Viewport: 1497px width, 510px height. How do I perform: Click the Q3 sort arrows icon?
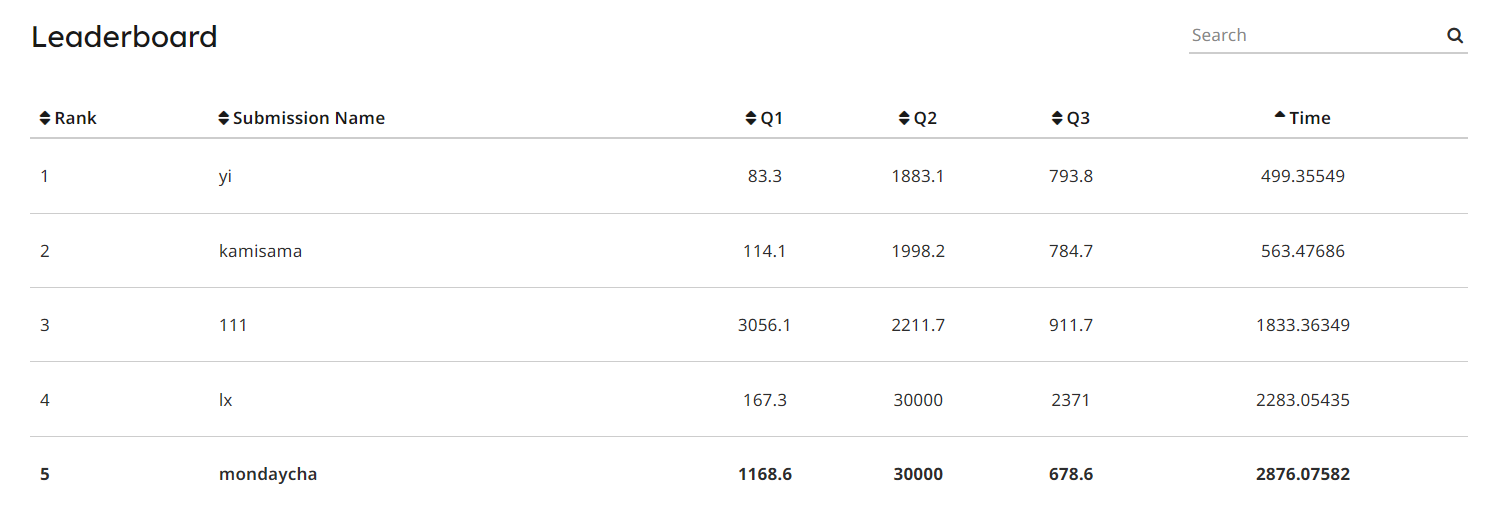click(1057, 118)
